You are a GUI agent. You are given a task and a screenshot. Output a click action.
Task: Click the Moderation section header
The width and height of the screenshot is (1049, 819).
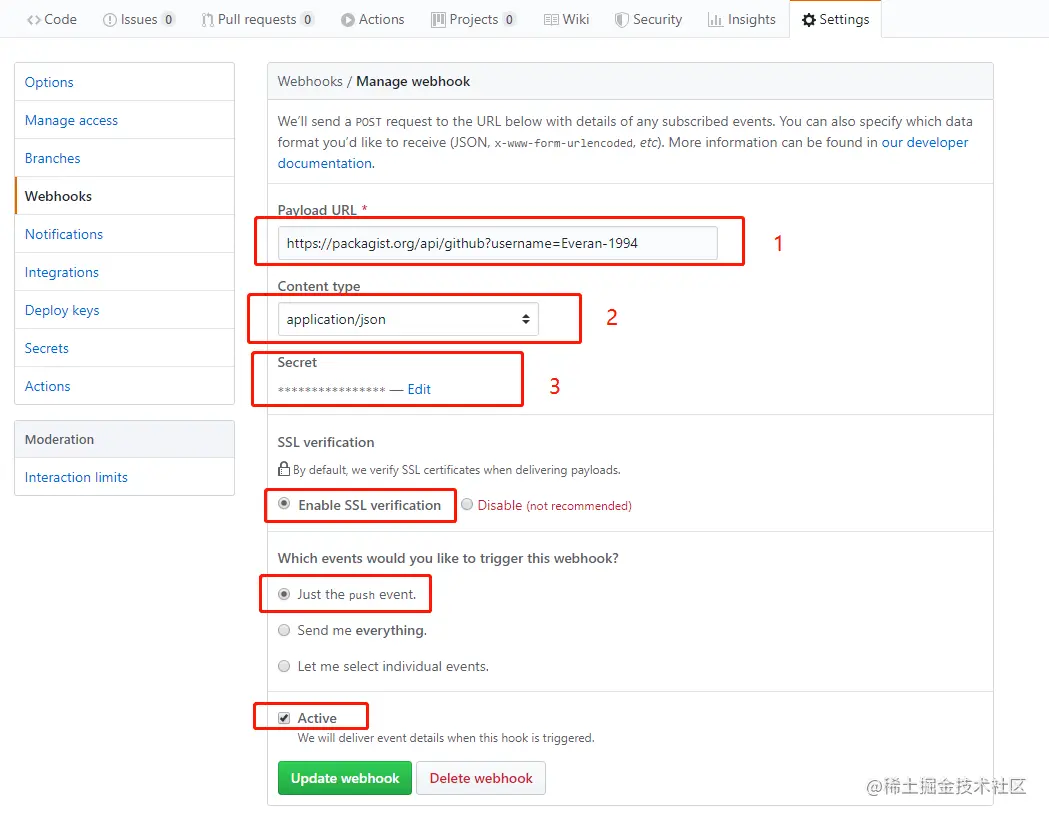click(124, 440)
